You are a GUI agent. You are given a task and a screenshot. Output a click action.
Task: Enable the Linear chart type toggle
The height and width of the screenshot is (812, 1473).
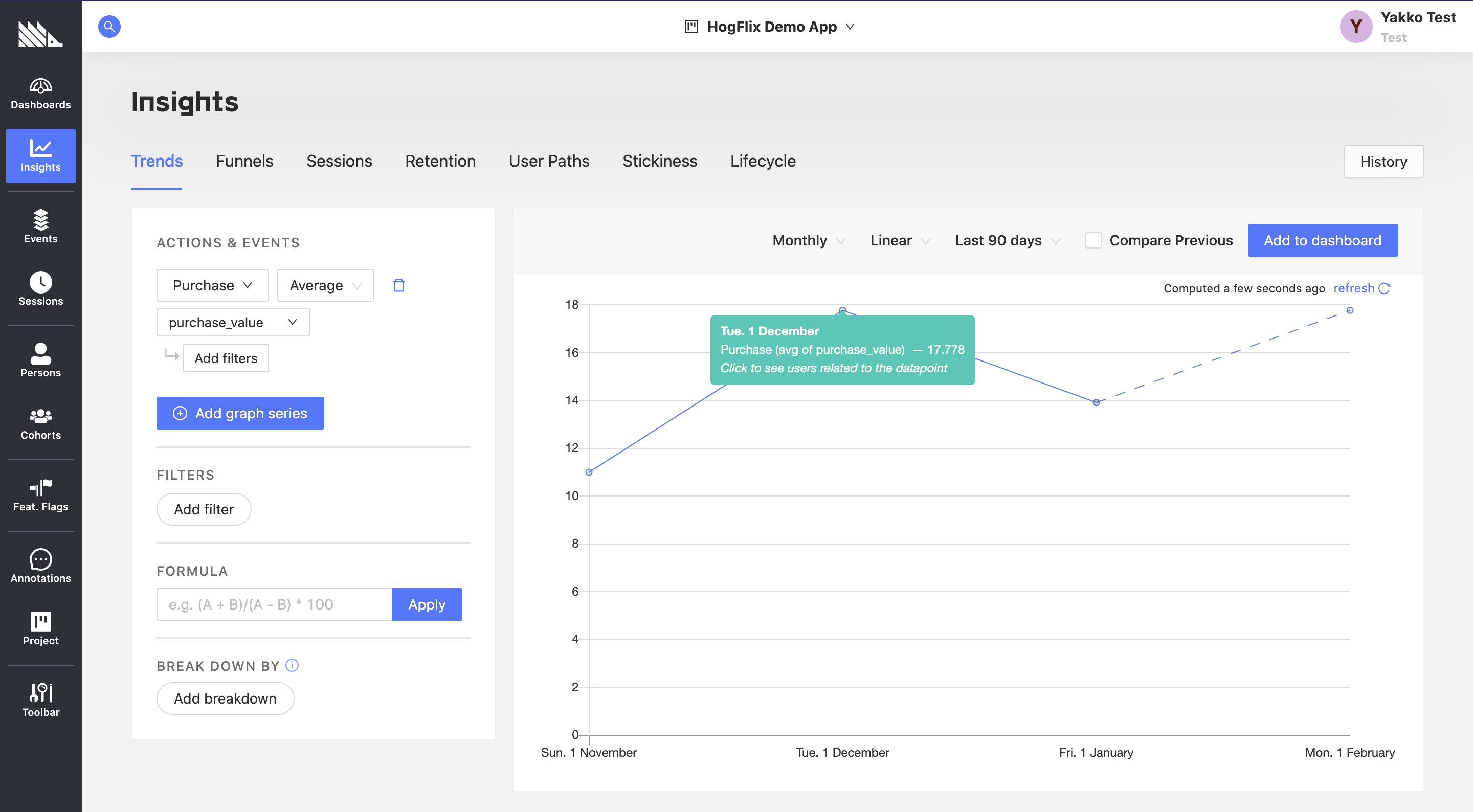tap(897, 239)
